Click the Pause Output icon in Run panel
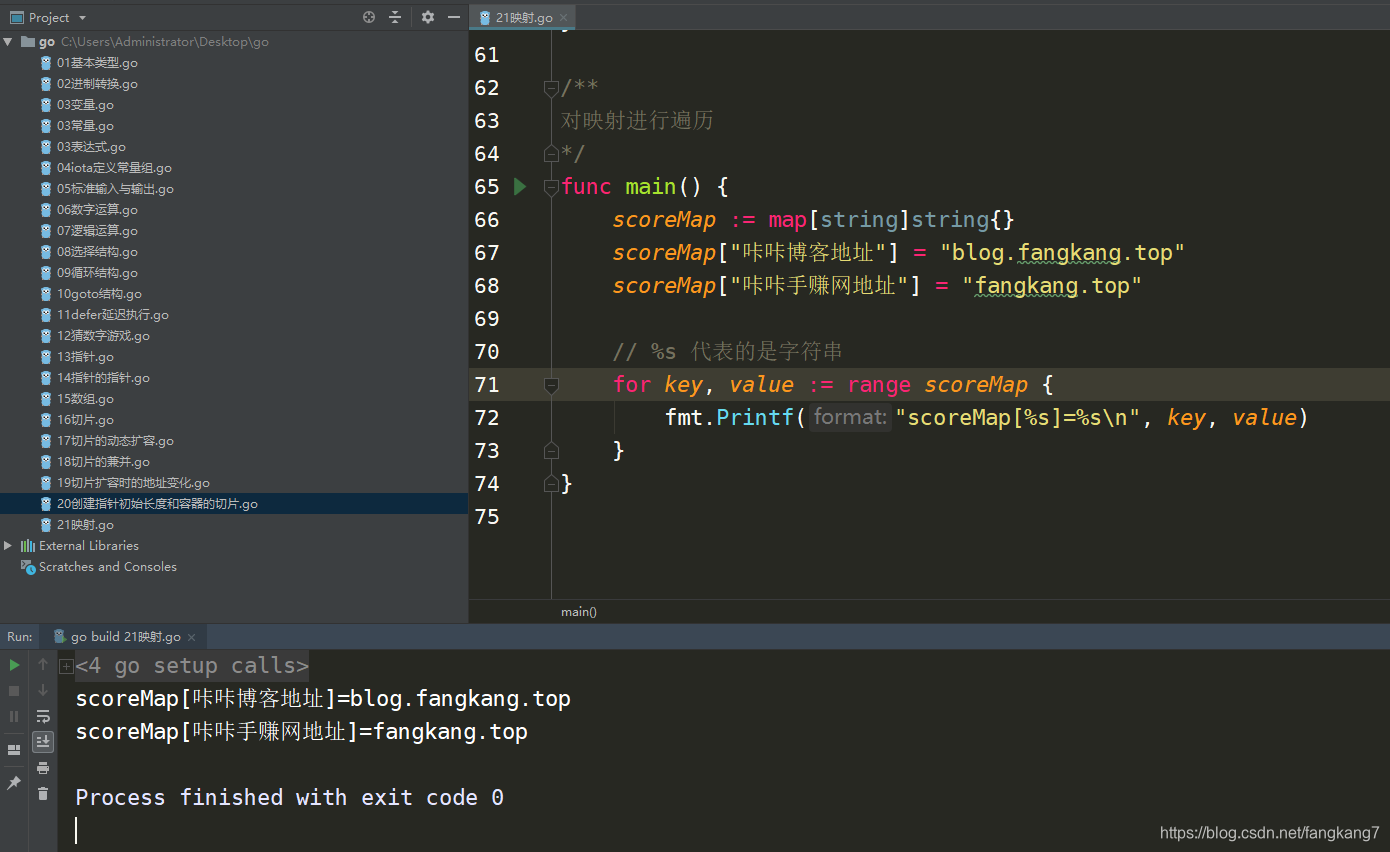The height and width of the screenshot is (852, 1390). coord(14,716)
